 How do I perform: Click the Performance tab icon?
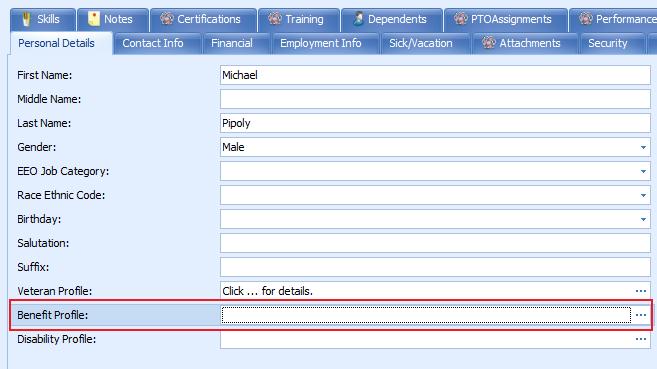point(586,19)
